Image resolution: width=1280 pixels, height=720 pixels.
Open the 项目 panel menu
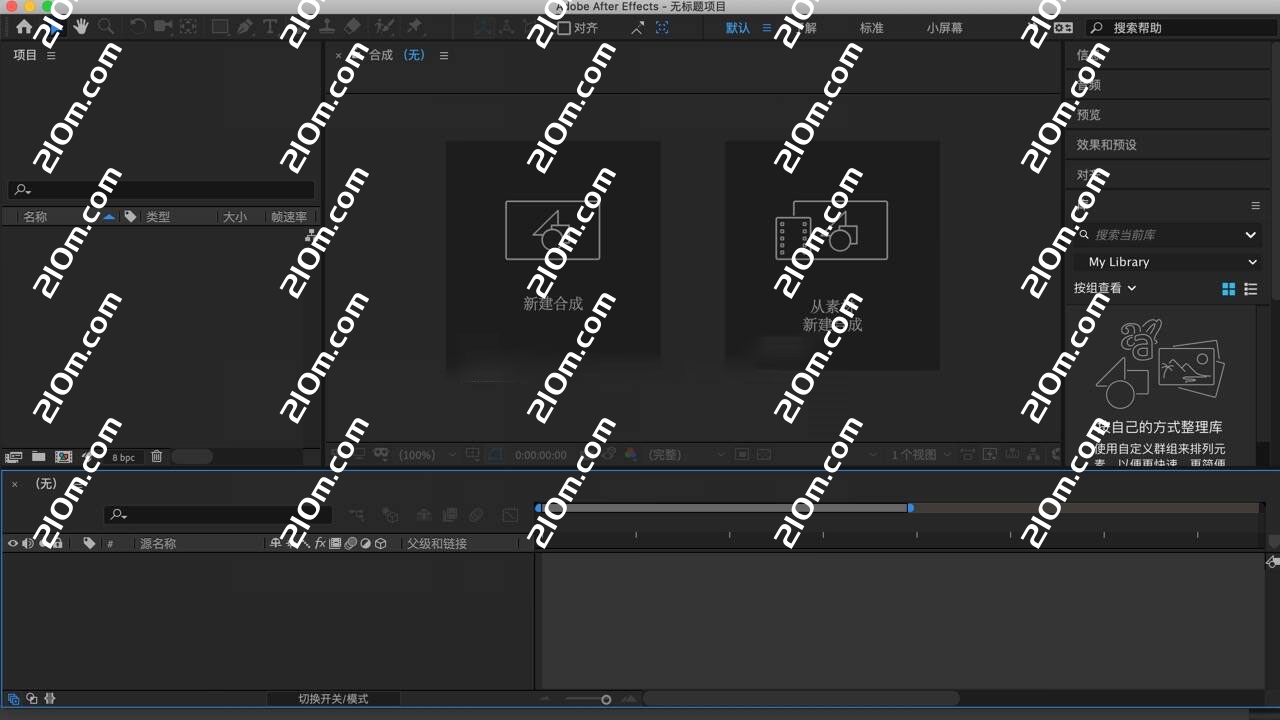[x=51, y=56]
